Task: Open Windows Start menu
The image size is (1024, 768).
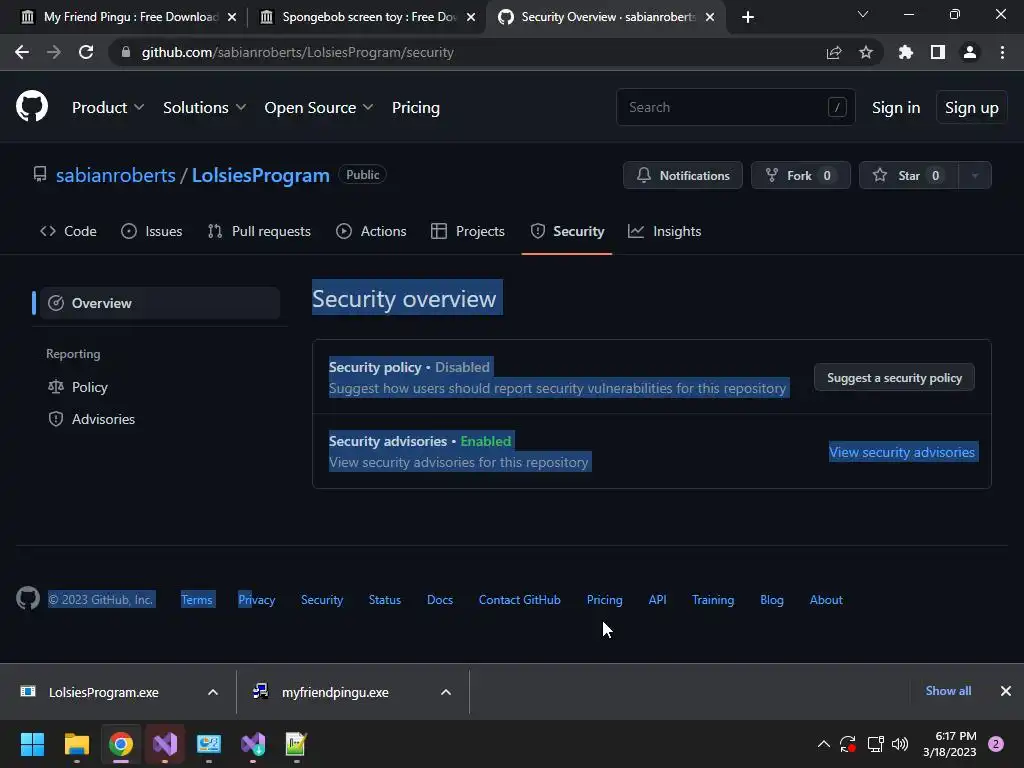Action: click(32, 744)
